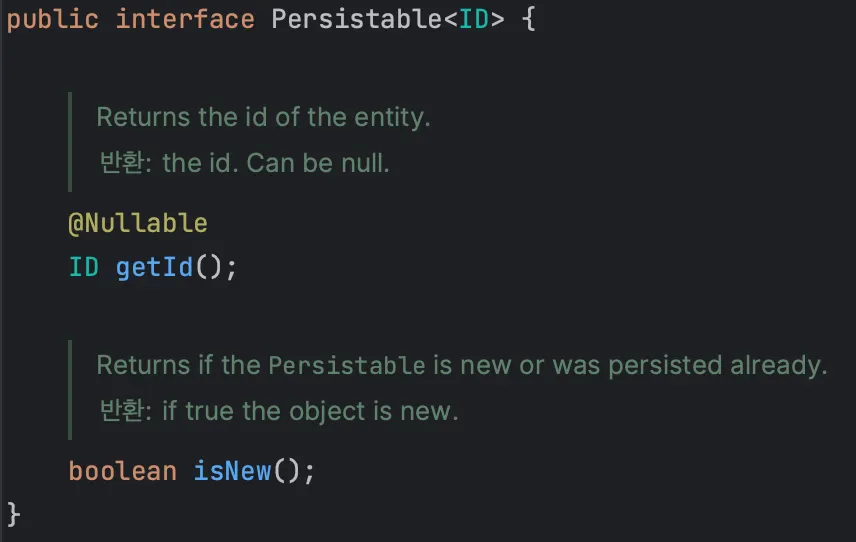856x542 pixels.
Task: Click the vertical bar beside the getId documentation
Action: pyautogui.click(x=69, y=141)
